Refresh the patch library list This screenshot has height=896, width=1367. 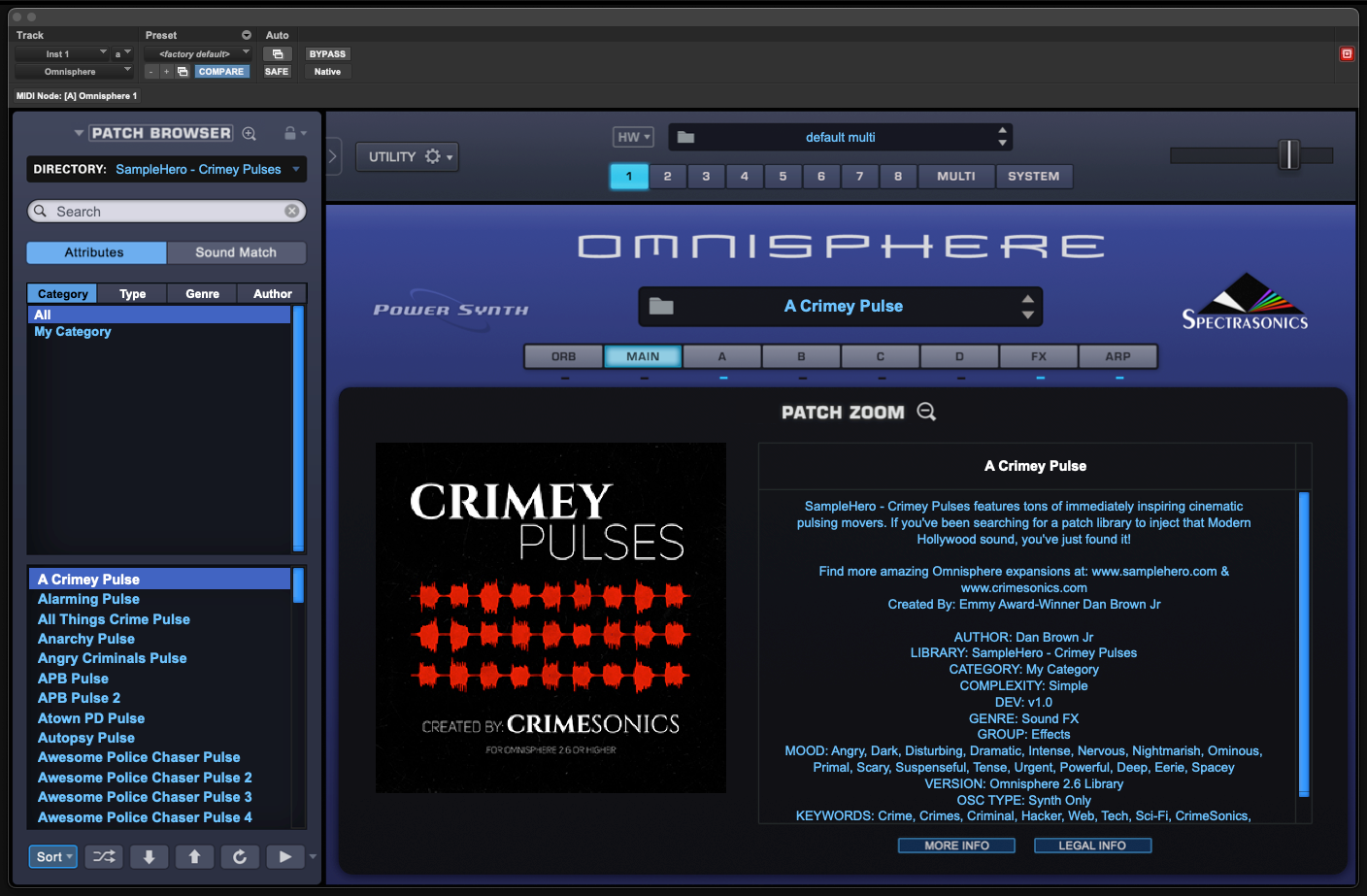[x=240, y=856]
